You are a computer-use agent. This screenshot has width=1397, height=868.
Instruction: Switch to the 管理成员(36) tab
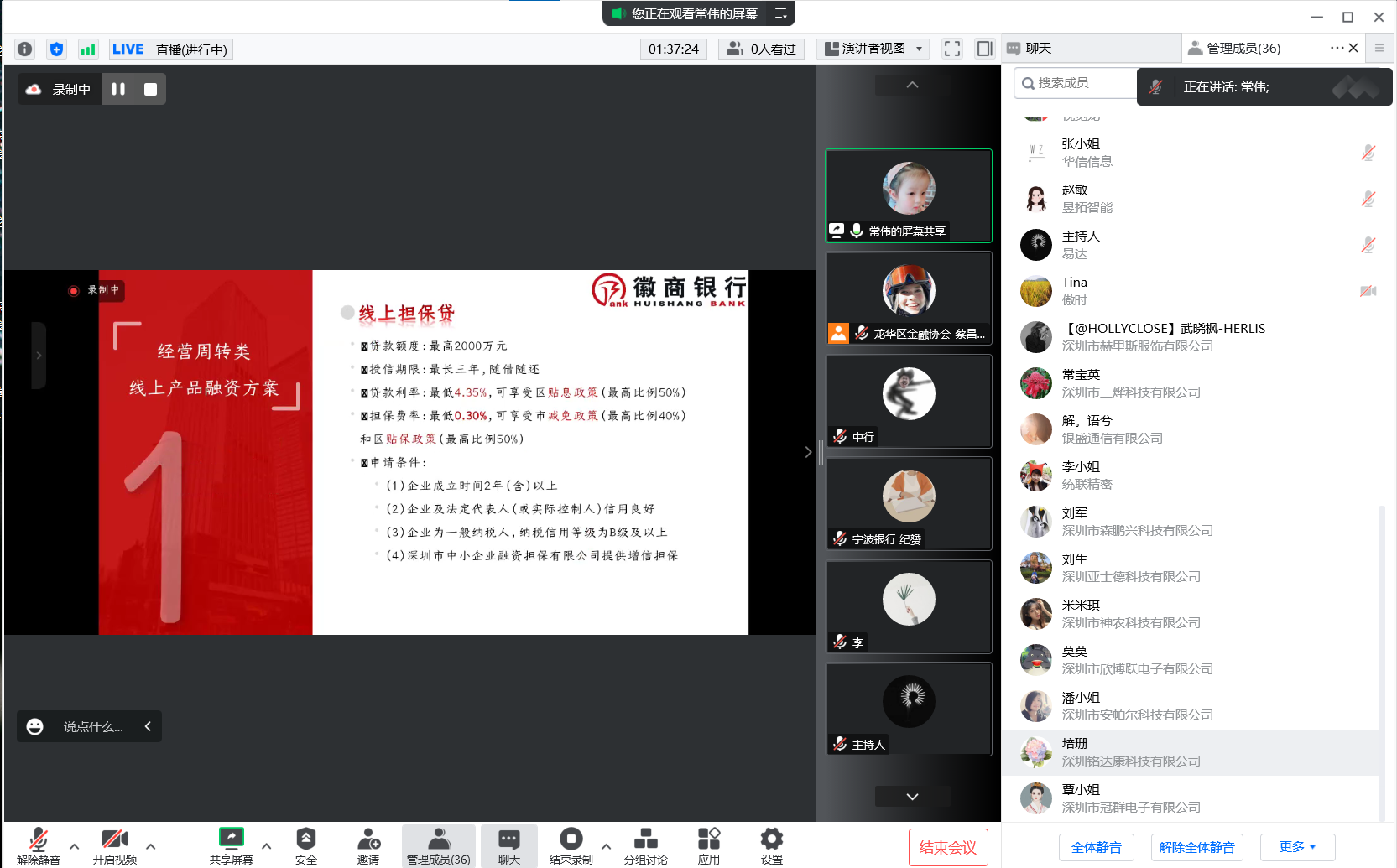(1243, 49)
